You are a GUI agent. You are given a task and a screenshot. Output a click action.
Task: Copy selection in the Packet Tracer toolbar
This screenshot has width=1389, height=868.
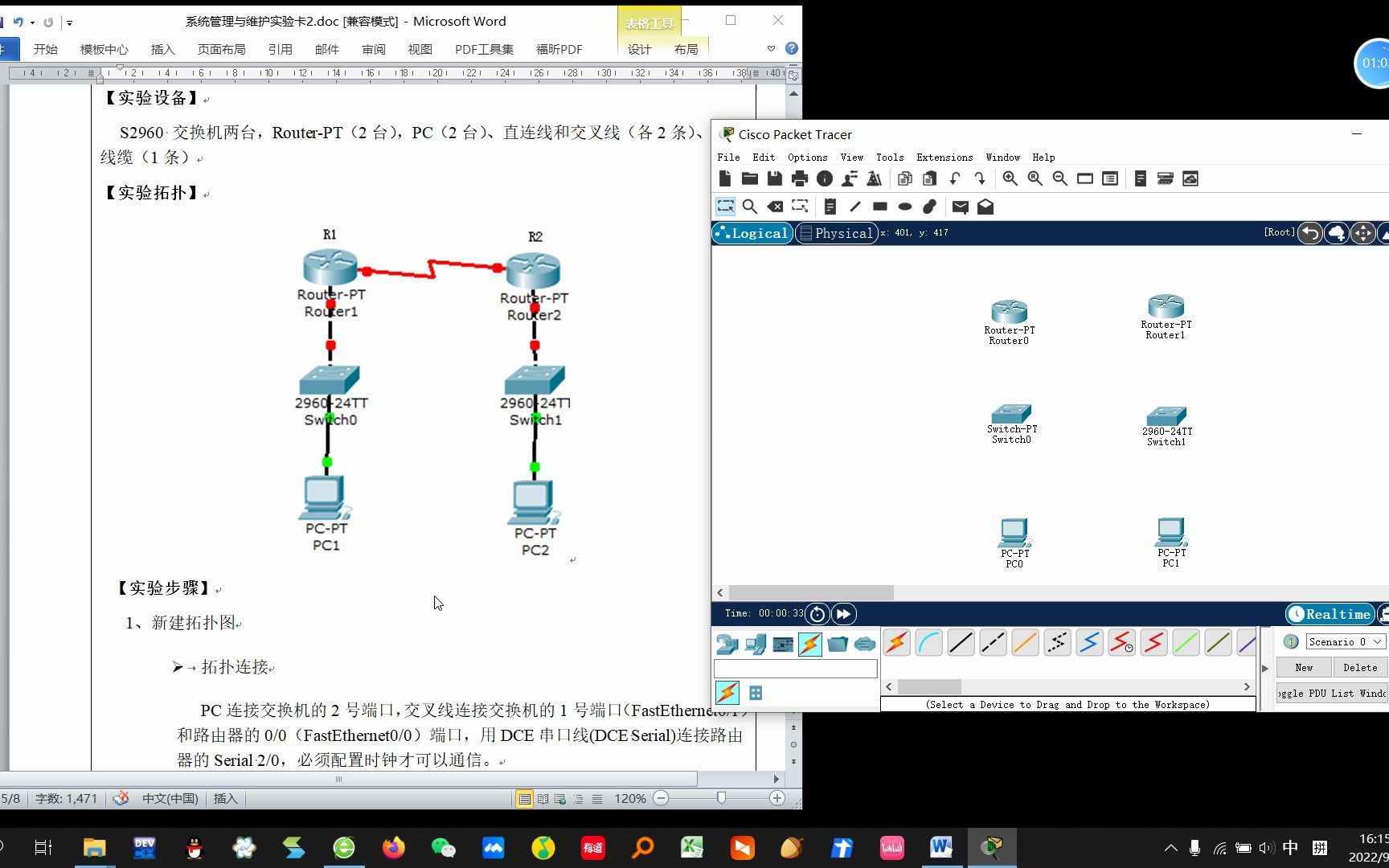(905, 178)
